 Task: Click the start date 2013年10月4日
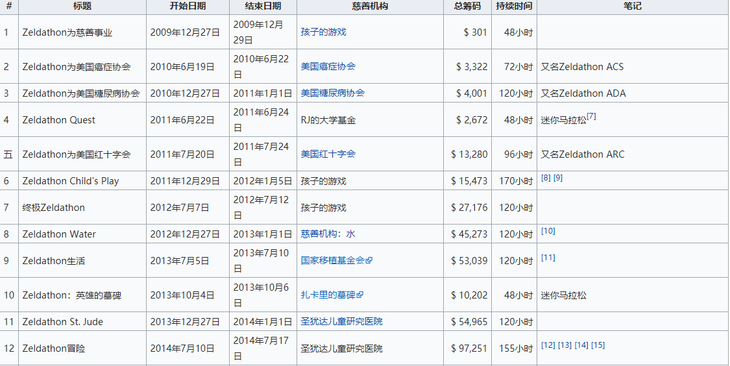(182, 295)
